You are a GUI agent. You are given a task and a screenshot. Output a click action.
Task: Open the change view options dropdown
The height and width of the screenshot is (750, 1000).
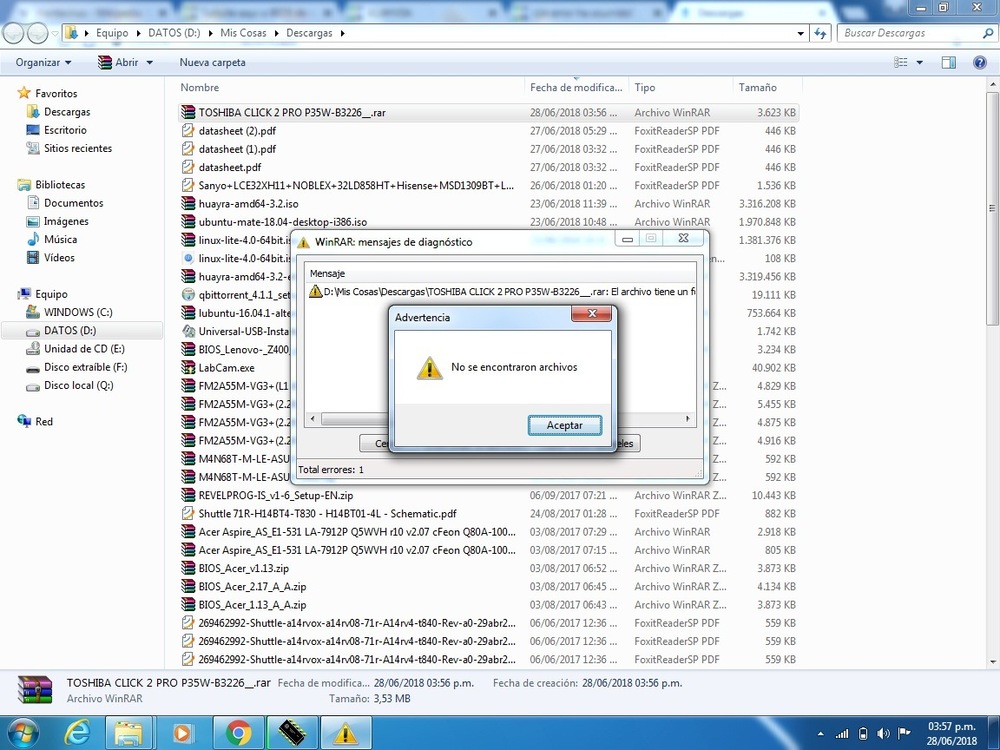pos(920,62)
